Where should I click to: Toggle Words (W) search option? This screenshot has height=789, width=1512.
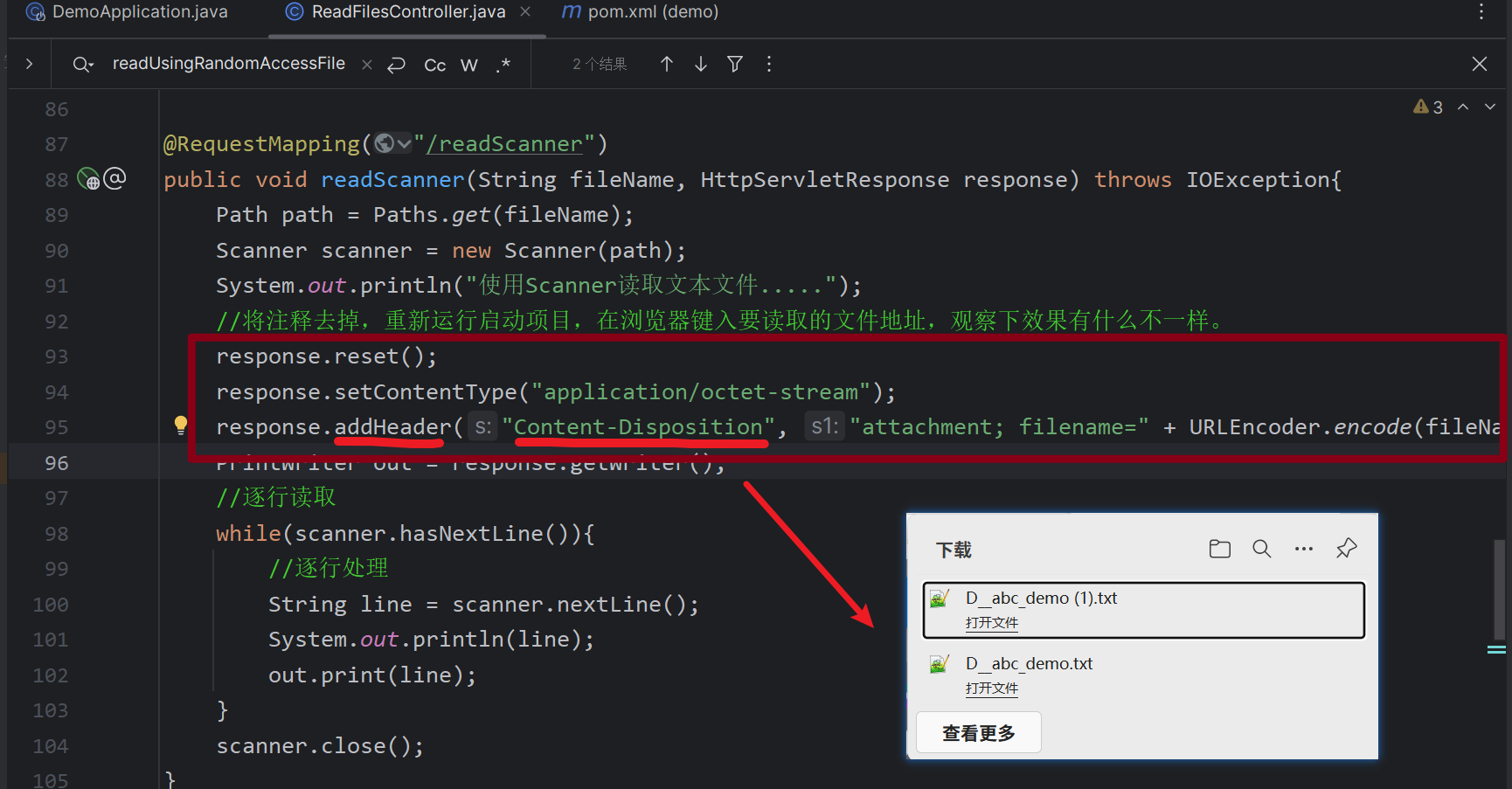[x=469, y=65]
